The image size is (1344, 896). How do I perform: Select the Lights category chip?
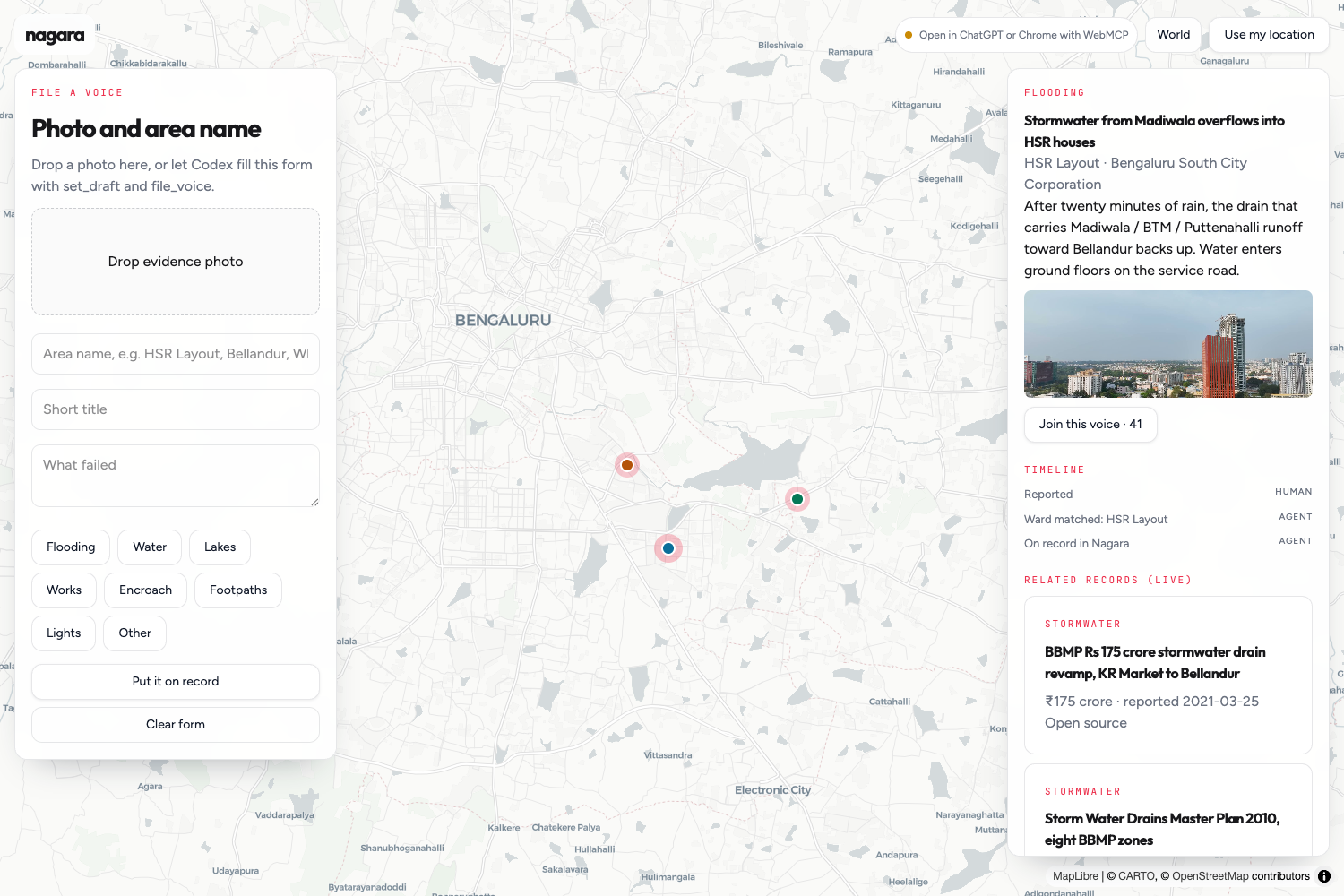(x=64, y=633)
